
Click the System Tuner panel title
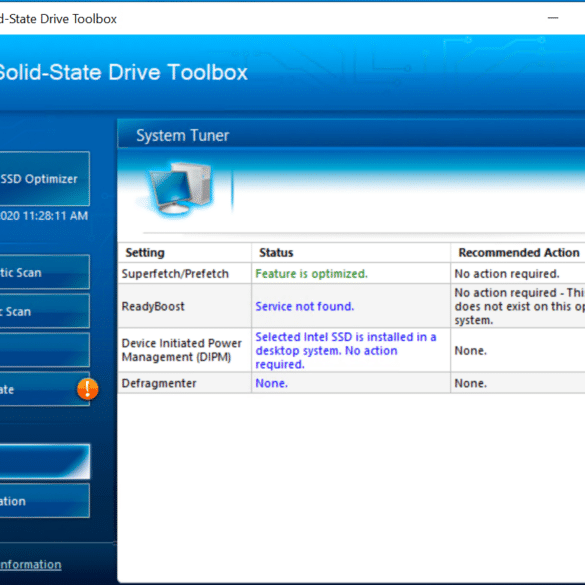(x=182, y=135)
